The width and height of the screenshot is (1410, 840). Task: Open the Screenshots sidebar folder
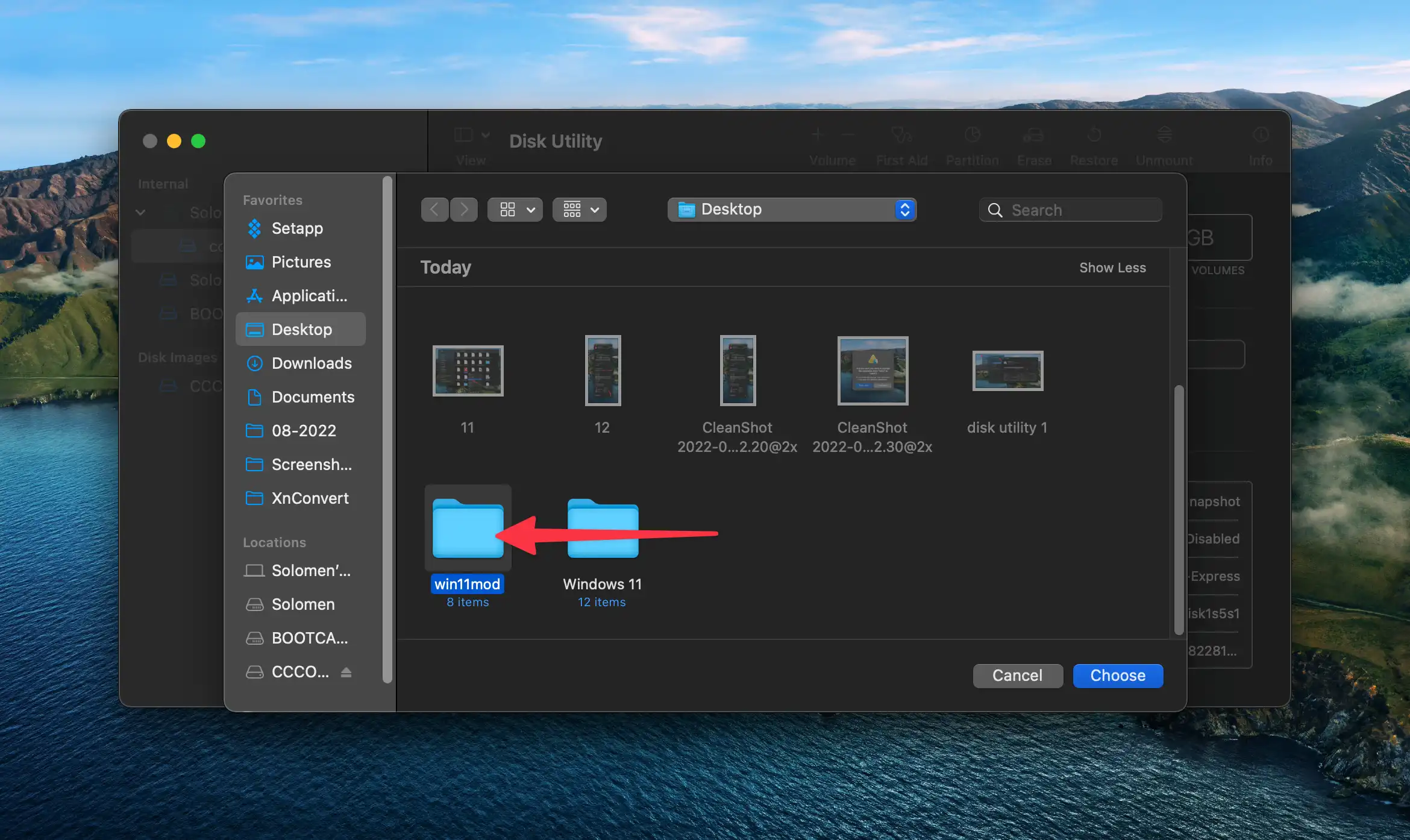click(301, 465)
